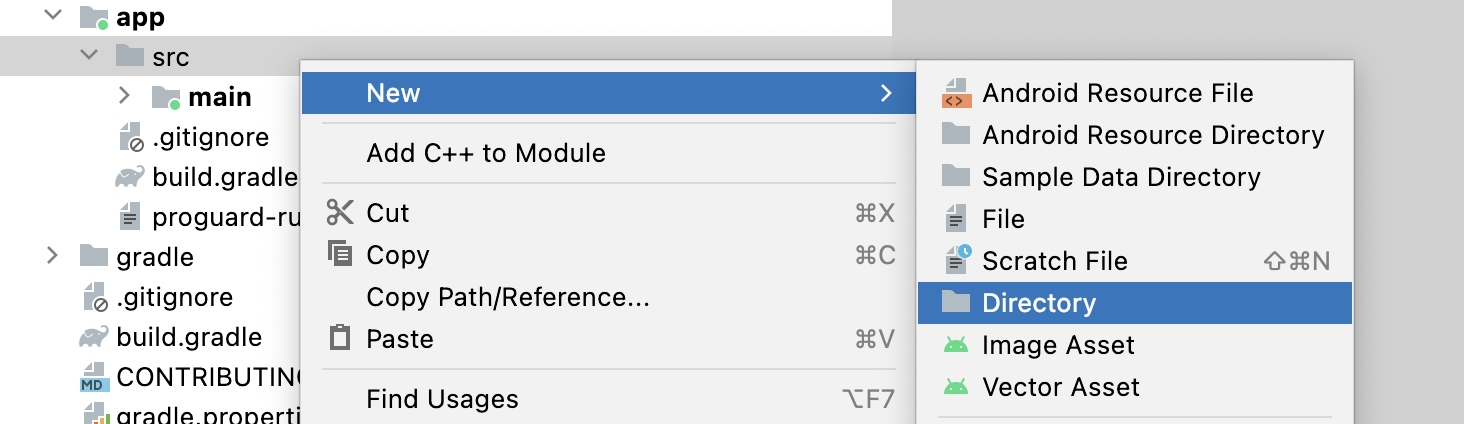This screenshot has height=424, width=1464.
Task: Expand the main folder
Action: point(124,96)
